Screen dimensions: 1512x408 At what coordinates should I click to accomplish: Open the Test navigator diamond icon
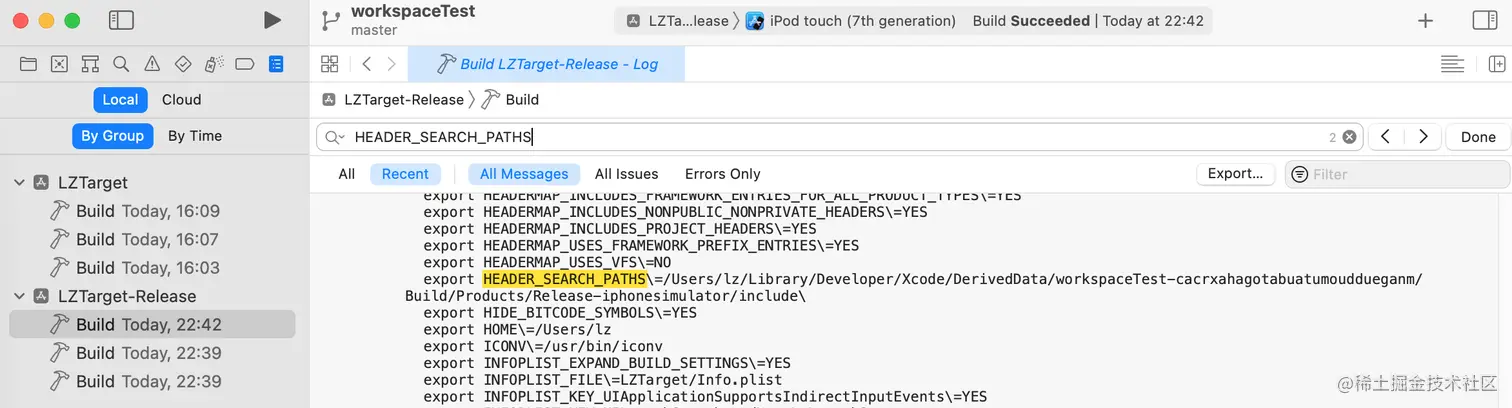click(x=183, y=64)
